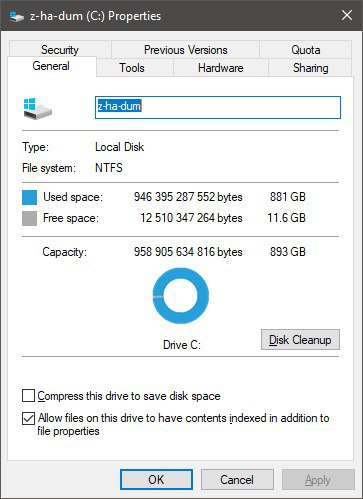
Task: Click the Drive C usage donut chart
Action: pos(181,296)
